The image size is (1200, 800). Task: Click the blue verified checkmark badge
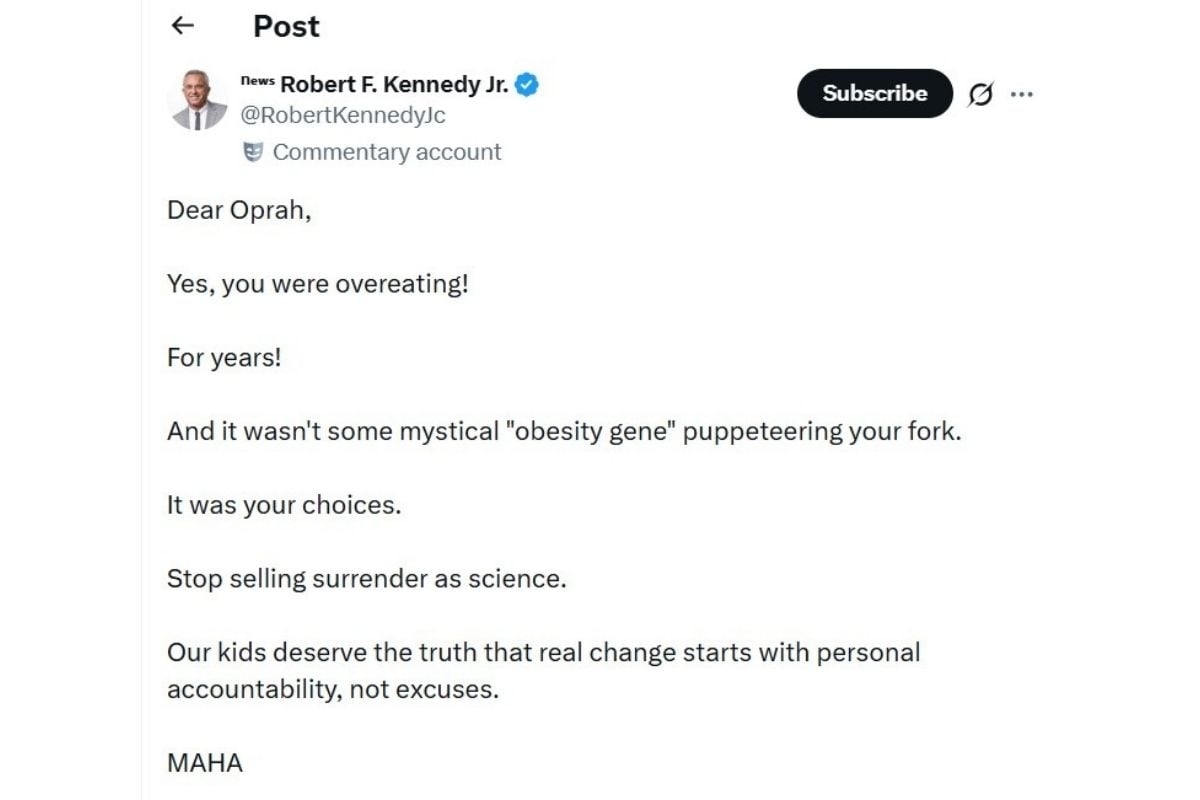[x=527, y=85]
